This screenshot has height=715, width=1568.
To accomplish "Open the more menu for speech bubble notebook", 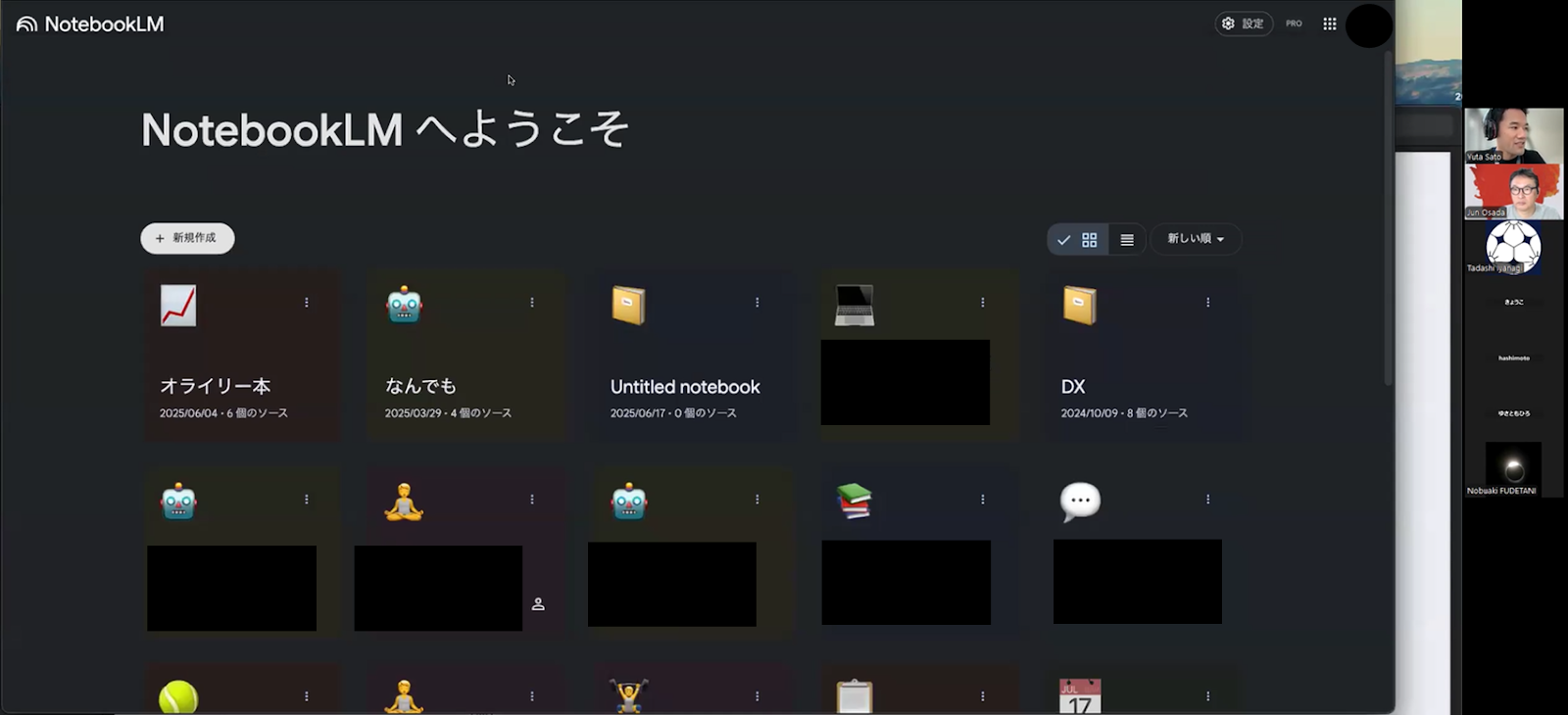I will pos(1208,500).
